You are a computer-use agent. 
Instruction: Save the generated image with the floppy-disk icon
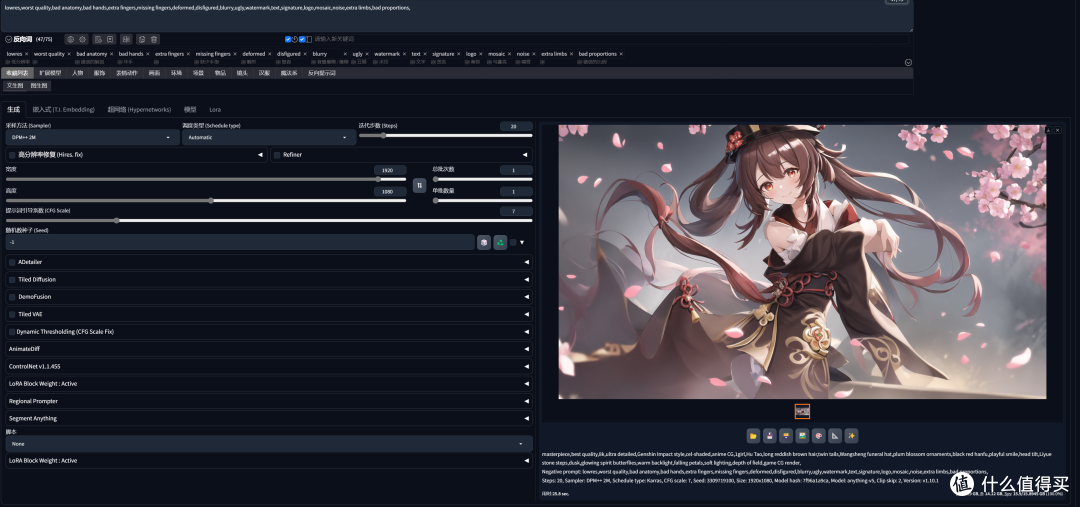[x=769, y=435]
